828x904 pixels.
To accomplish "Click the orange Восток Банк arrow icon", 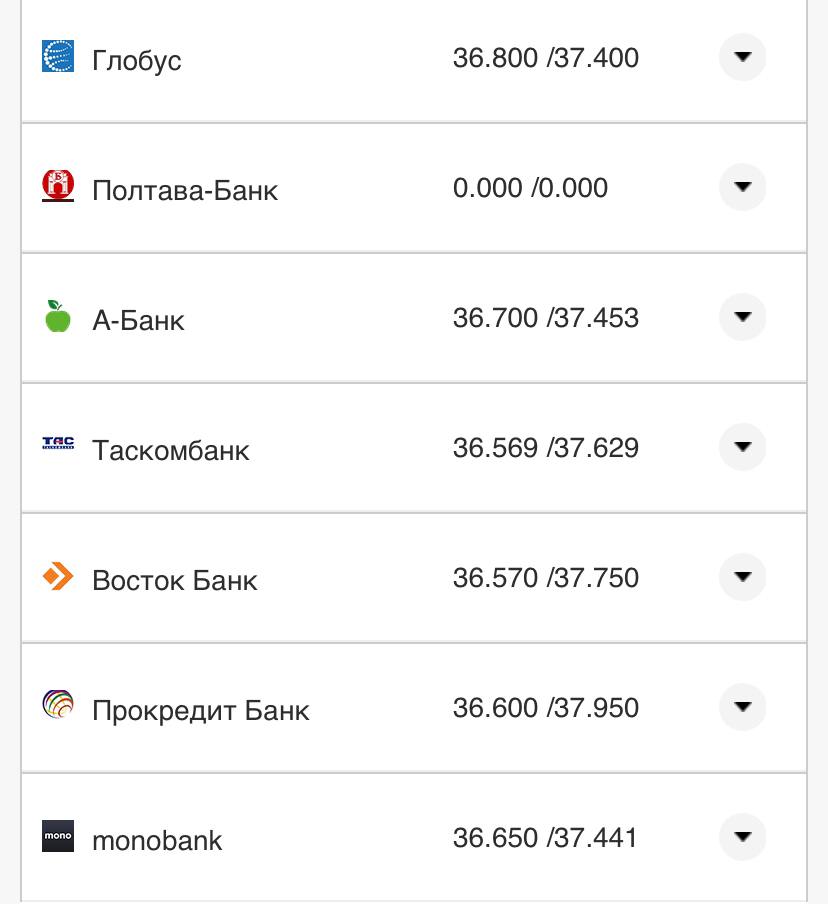I will pos(58,576).
